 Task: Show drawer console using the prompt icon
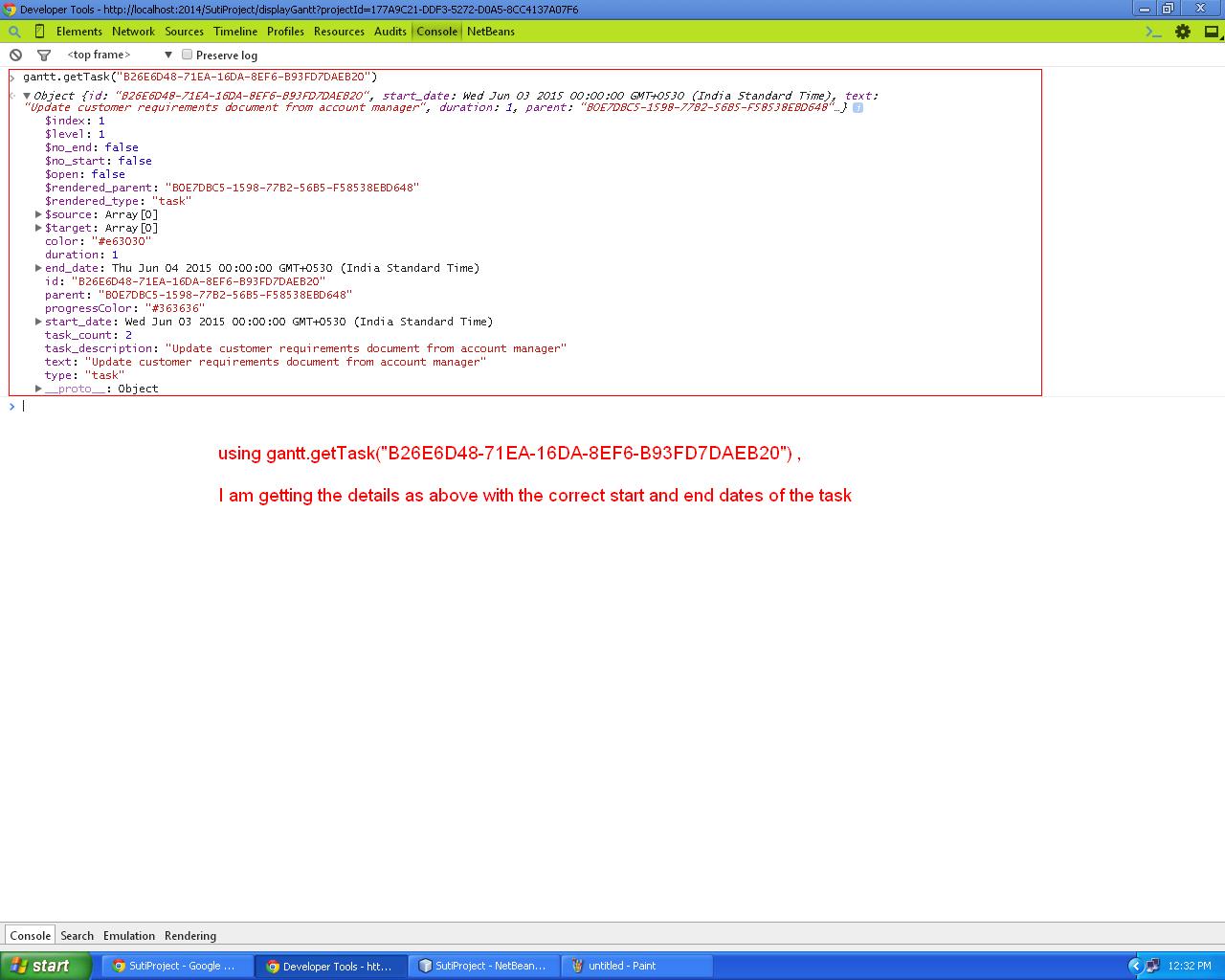tap(1153, 32)
